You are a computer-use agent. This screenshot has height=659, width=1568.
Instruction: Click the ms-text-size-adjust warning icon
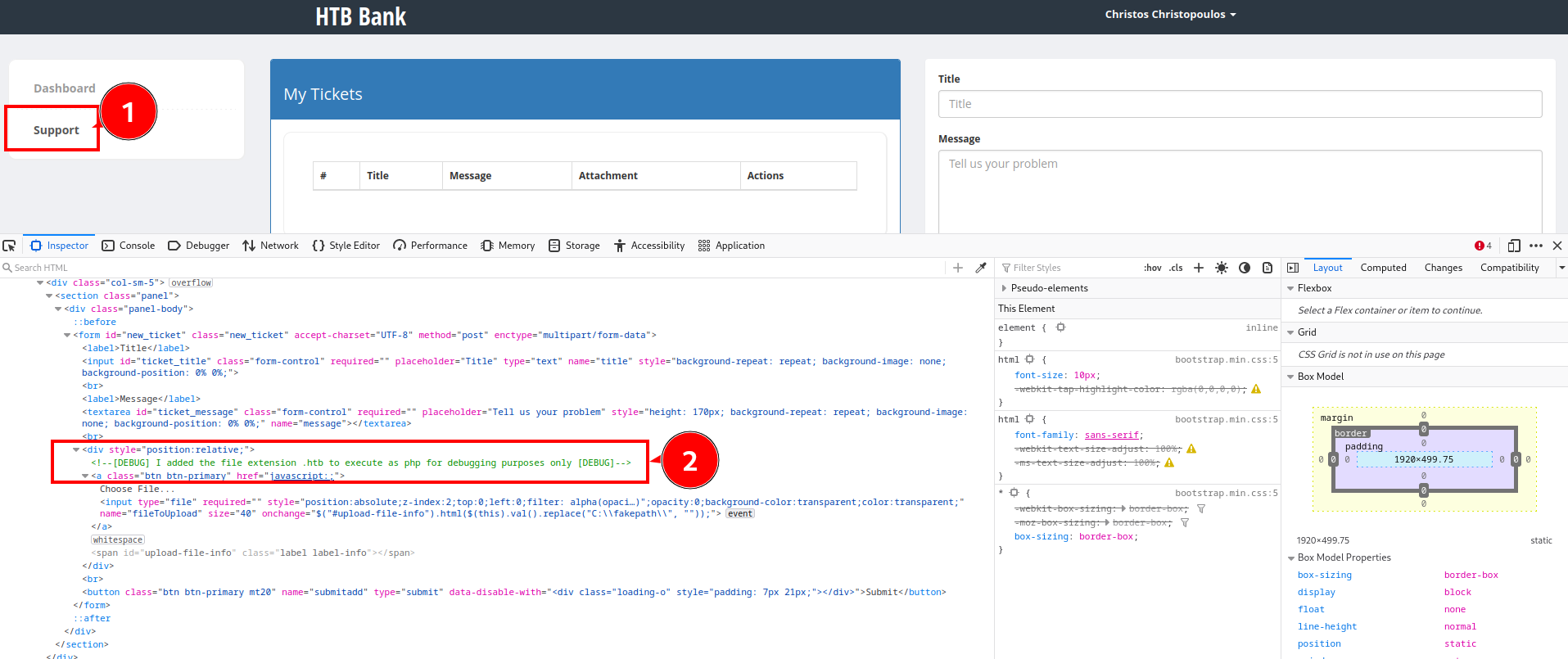point(1169,463)
